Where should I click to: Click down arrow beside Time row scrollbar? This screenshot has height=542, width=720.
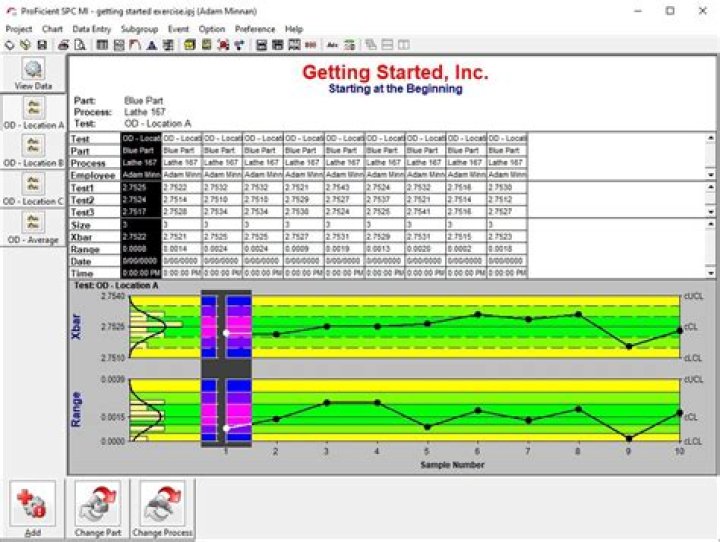coord(710,273)
